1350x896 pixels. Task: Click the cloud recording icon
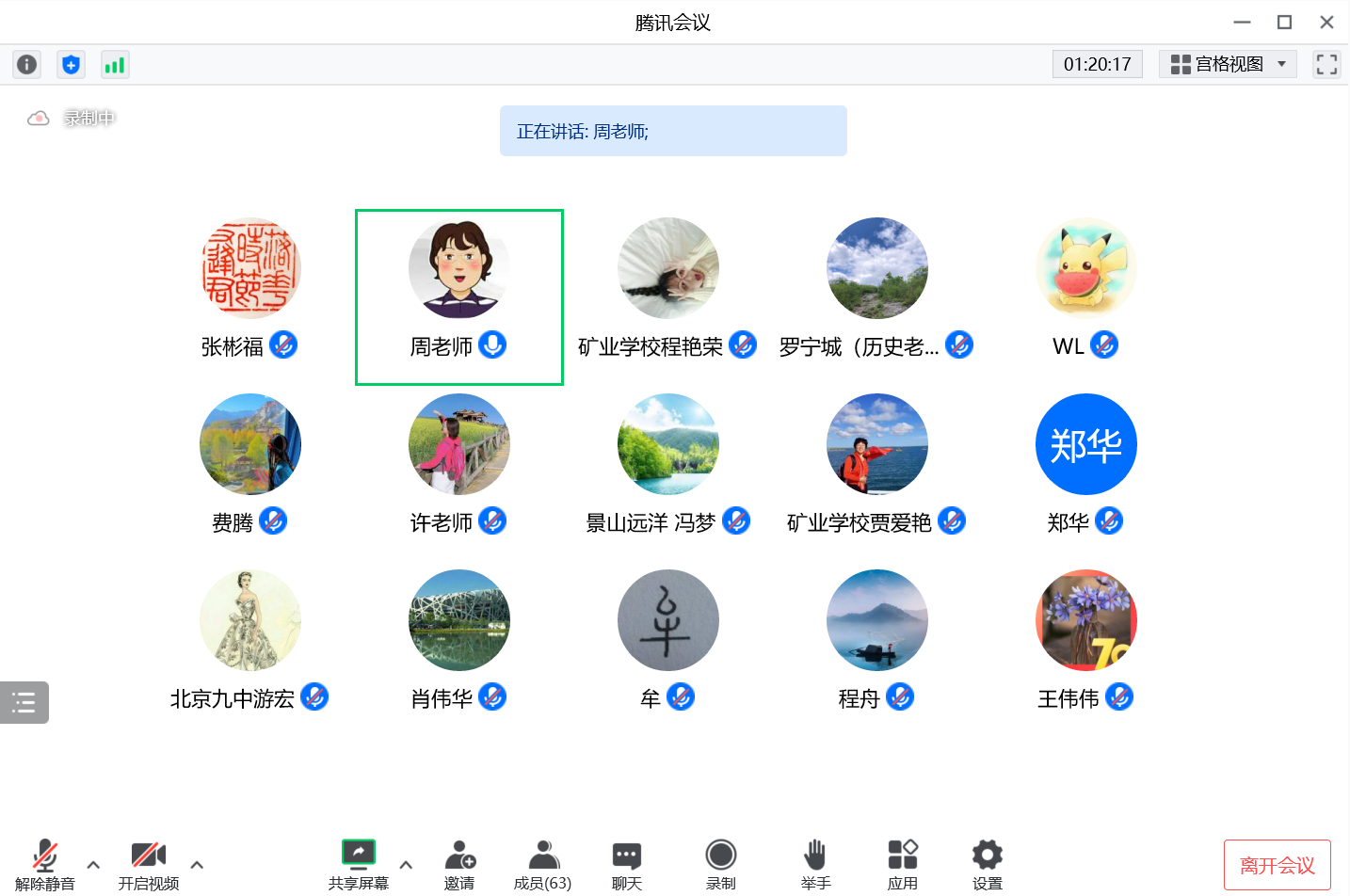39,119
